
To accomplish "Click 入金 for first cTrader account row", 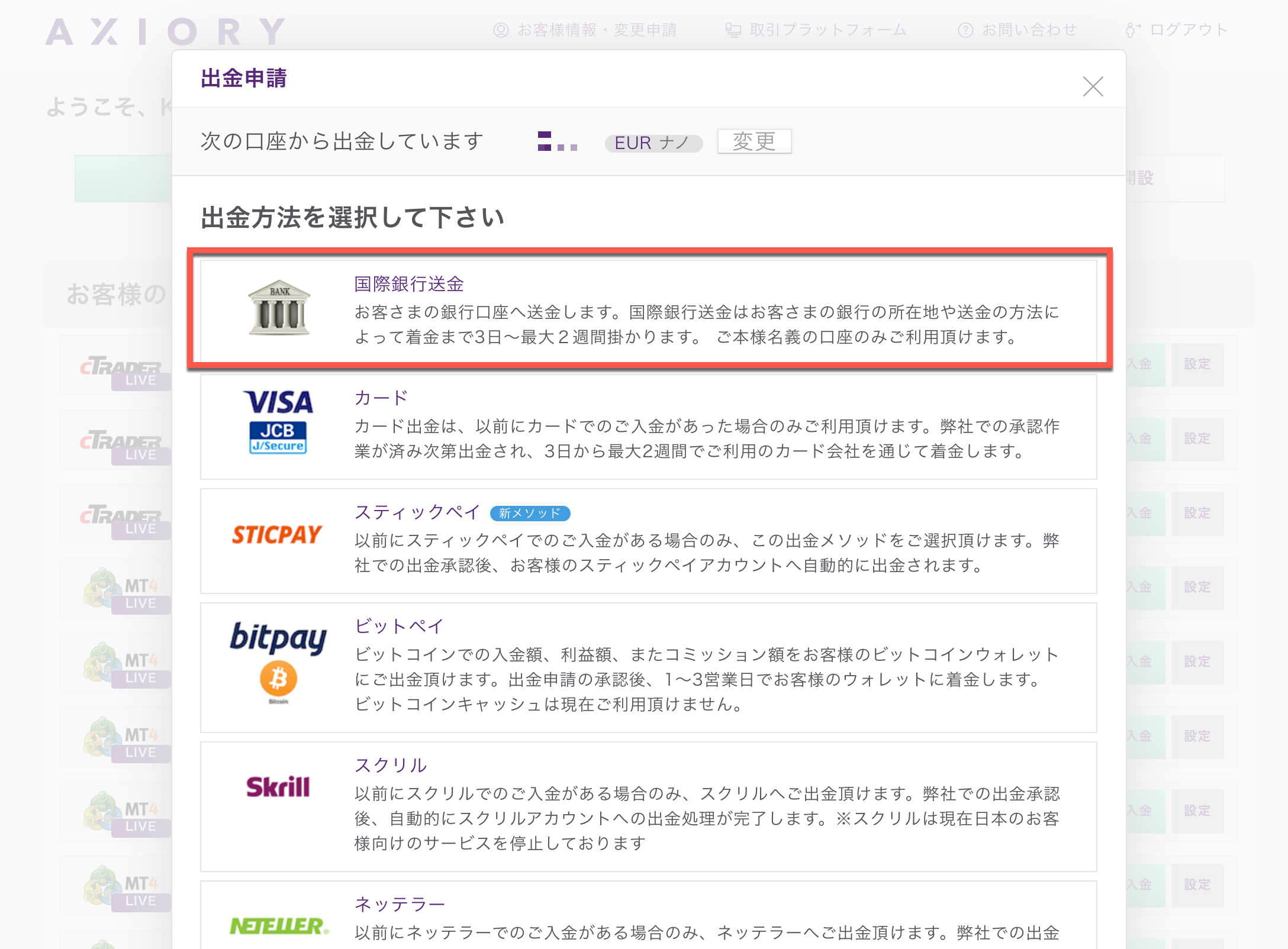I will [1145, 364].
